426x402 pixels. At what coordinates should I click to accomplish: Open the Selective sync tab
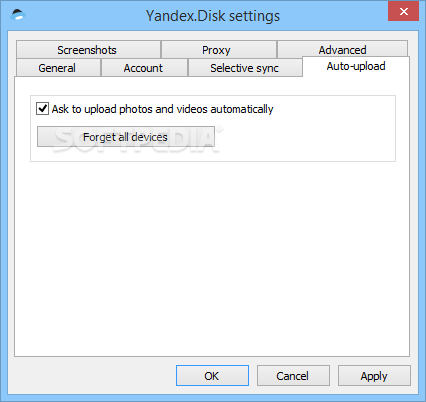pyautogui.click(x=245, y=68)
